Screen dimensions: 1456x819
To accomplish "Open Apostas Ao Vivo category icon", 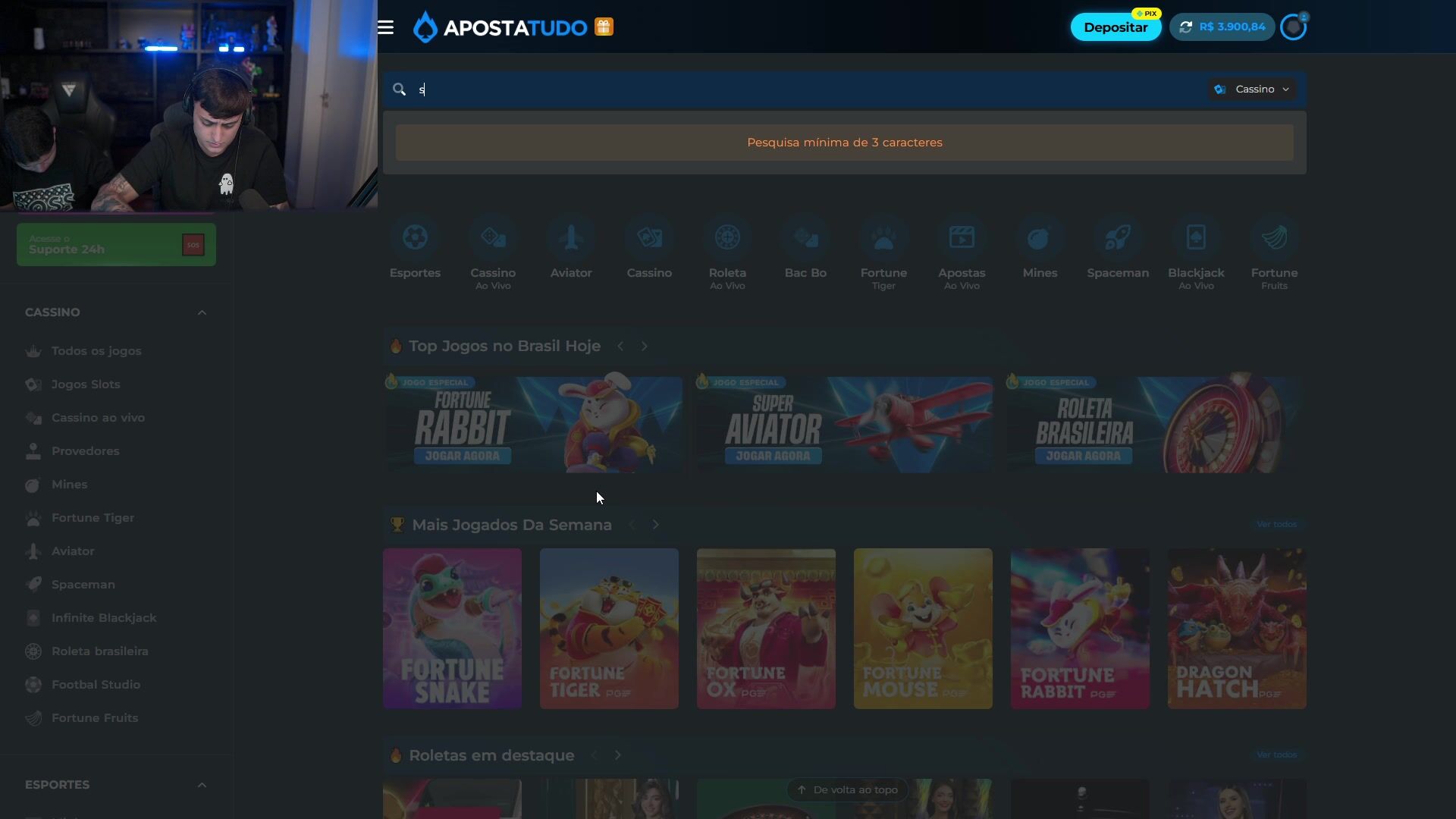I will [x=962, y=237].
